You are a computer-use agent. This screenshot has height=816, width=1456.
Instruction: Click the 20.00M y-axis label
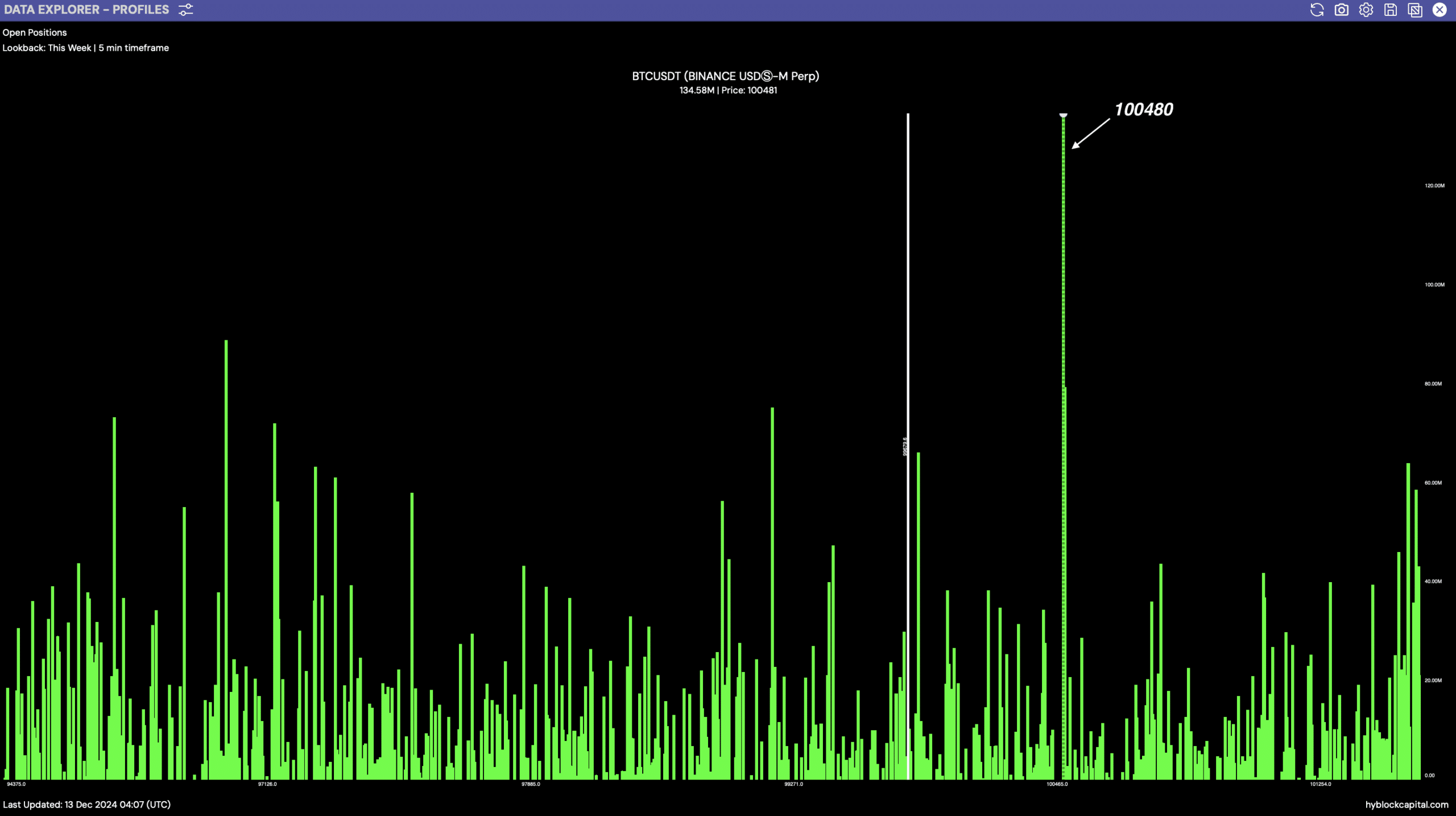click(x=1433, y=680)
